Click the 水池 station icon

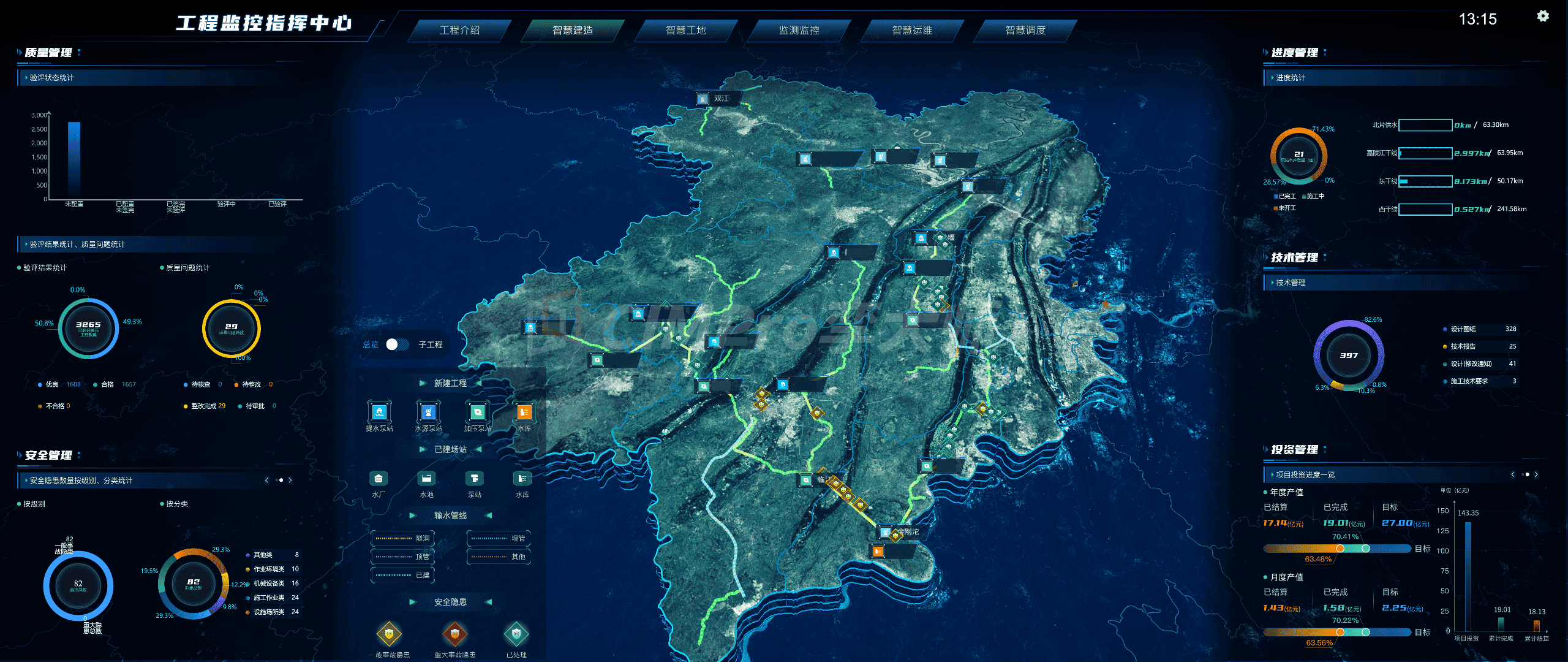coord(426,478)
